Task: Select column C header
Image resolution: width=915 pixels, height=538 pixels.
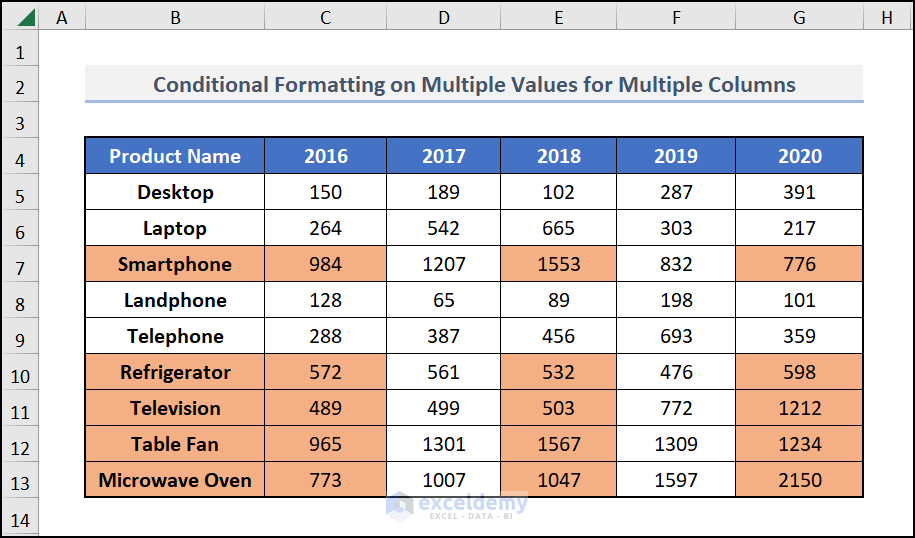Action: [325, 18]
